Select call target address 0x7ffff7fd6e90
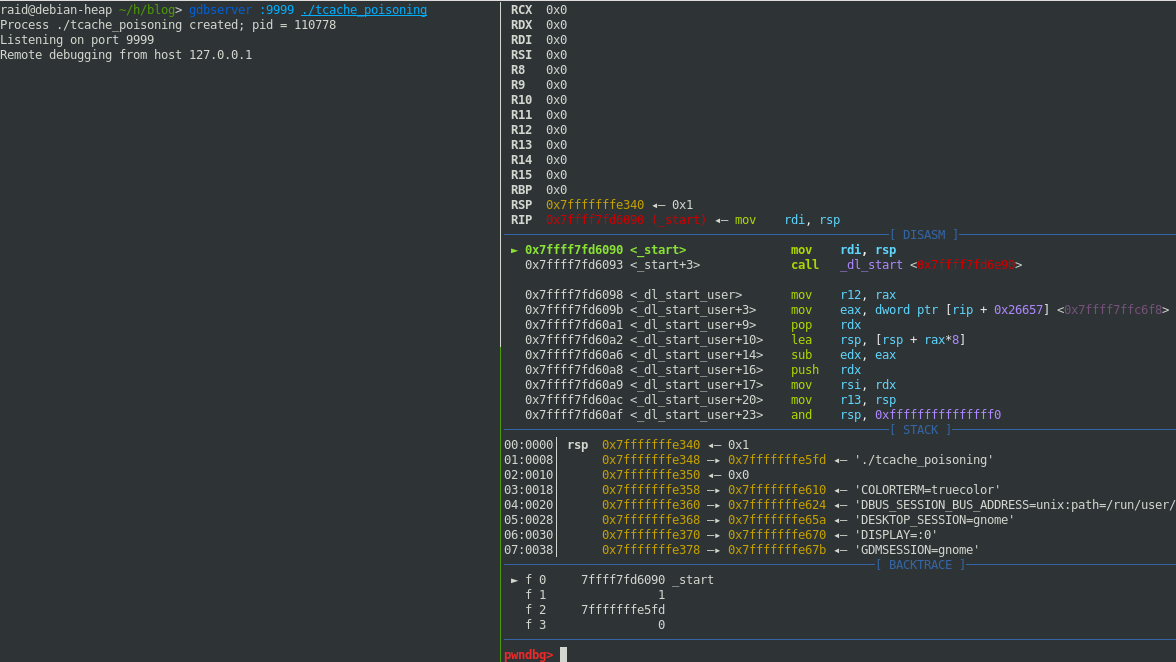 [966, 265]
